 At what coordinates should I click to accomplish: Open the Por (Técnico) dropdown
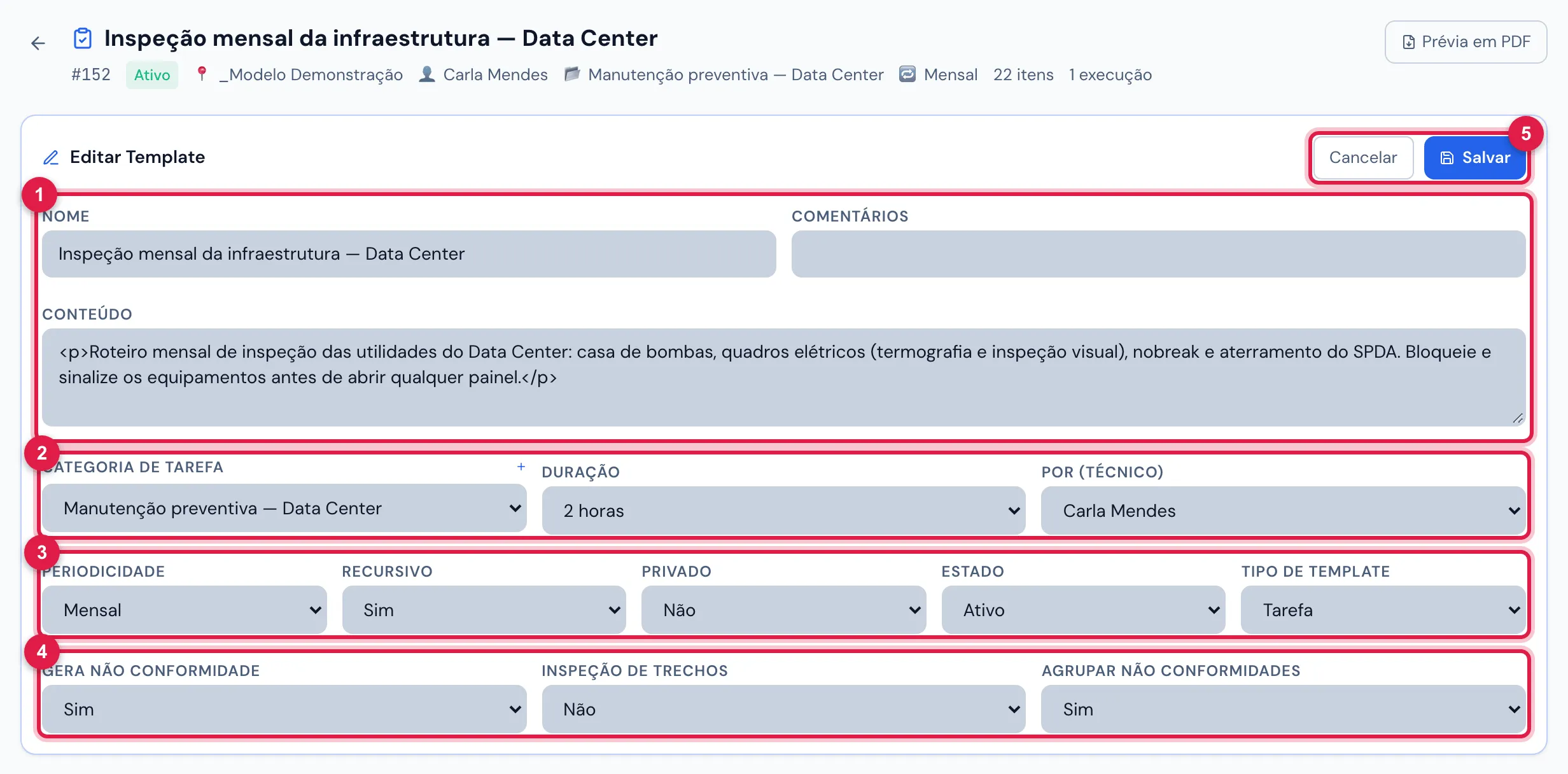(1284, 510)
